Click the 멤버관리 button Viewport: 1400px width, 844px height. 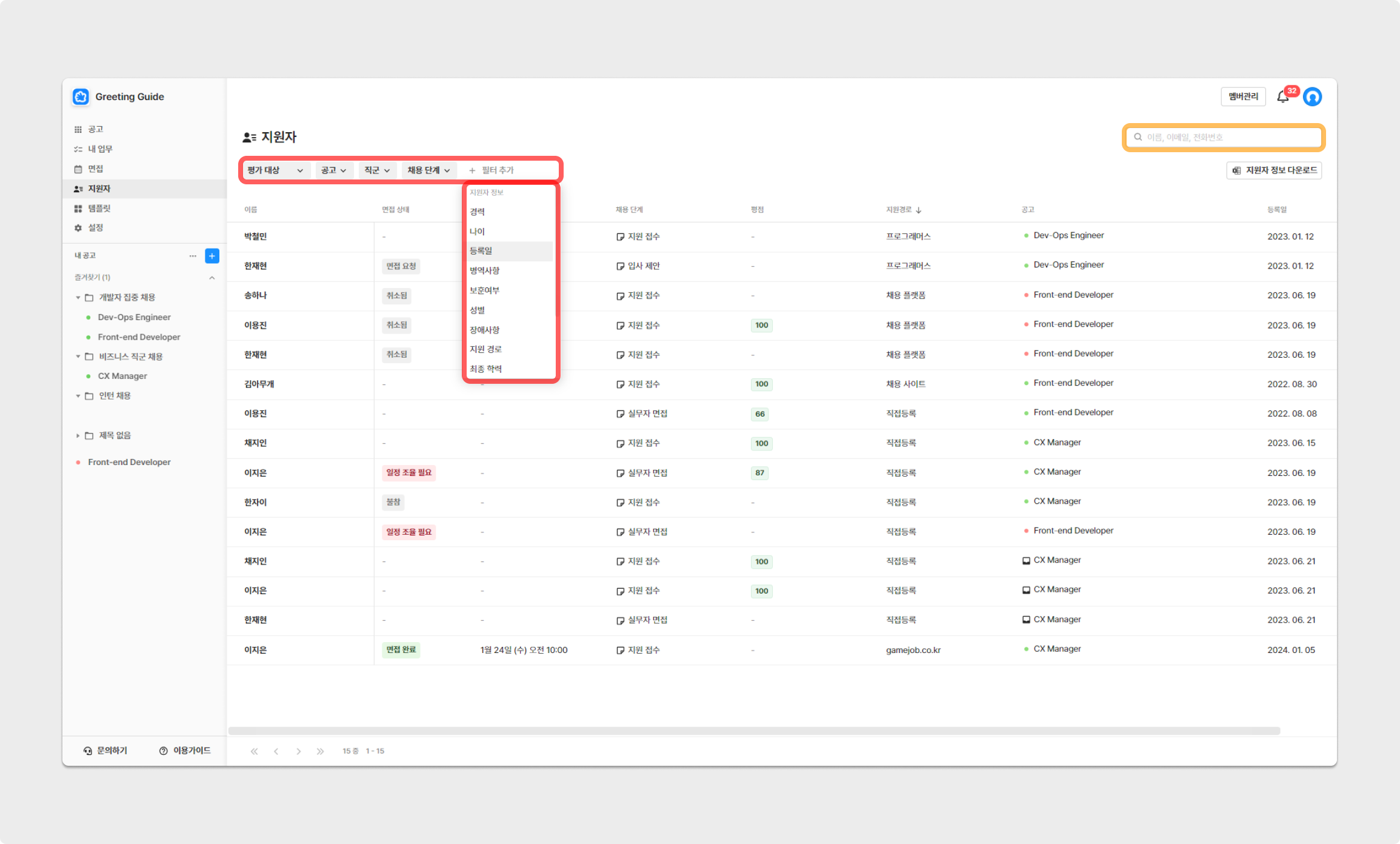pos(1243,97)
